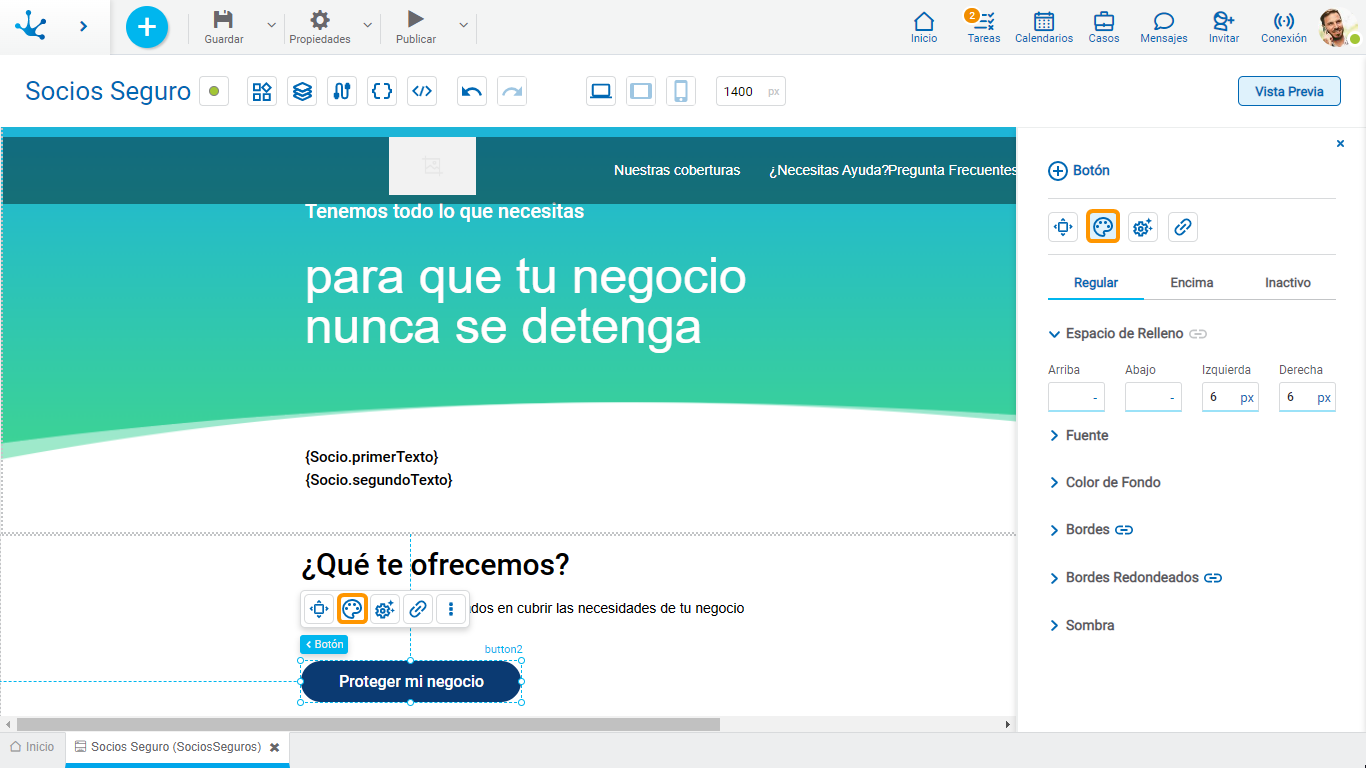Collapse the Espacio de Relleno section
The image size is (1366, 768).
pyautogui.click(x=1054, y=334)
